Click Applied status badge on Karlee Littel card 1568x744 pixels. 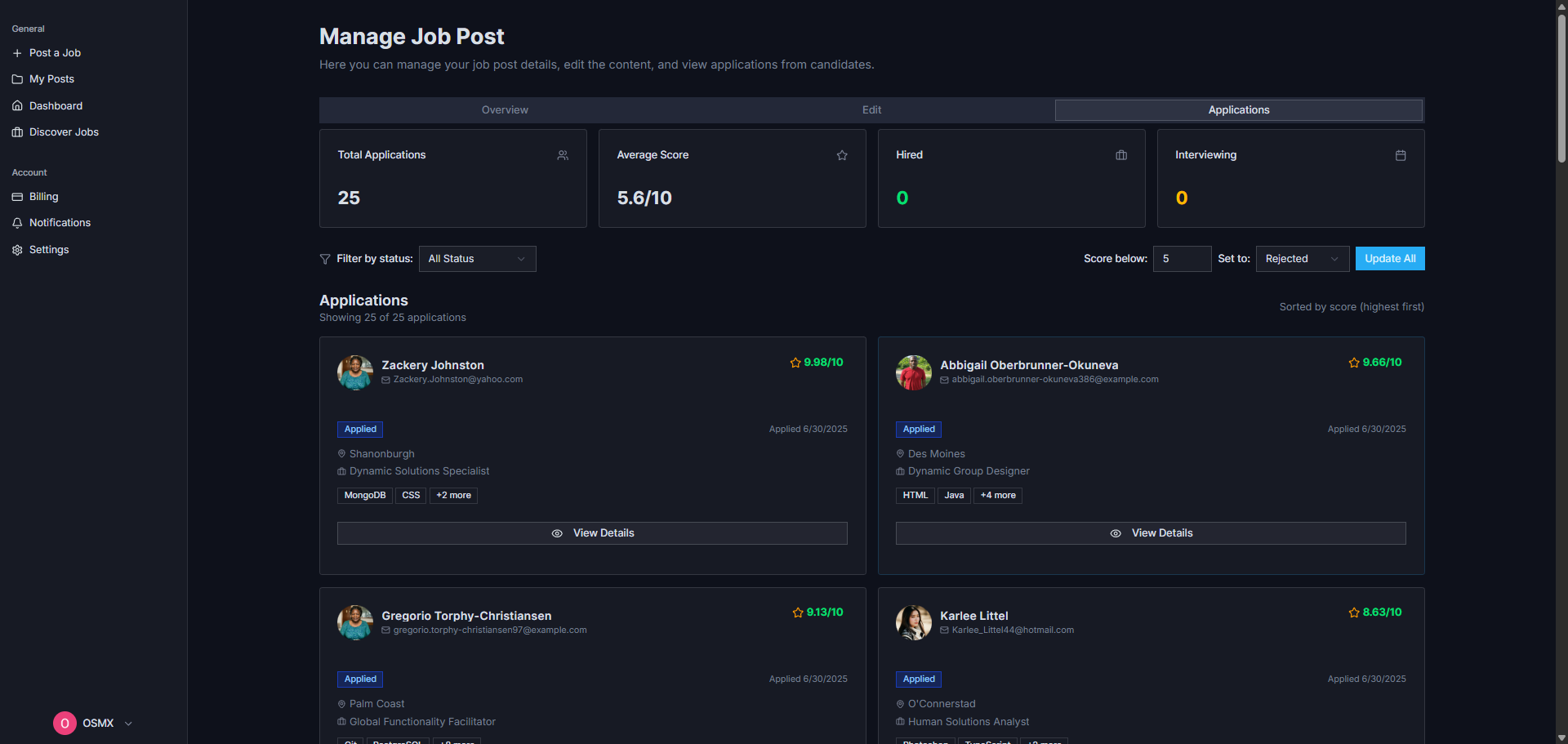[x=919, y=679]
